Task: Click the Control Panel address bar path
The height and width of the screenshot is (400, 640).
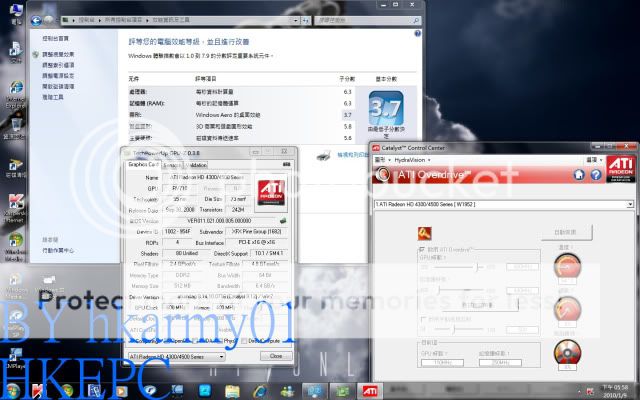Action: point(177,20)
